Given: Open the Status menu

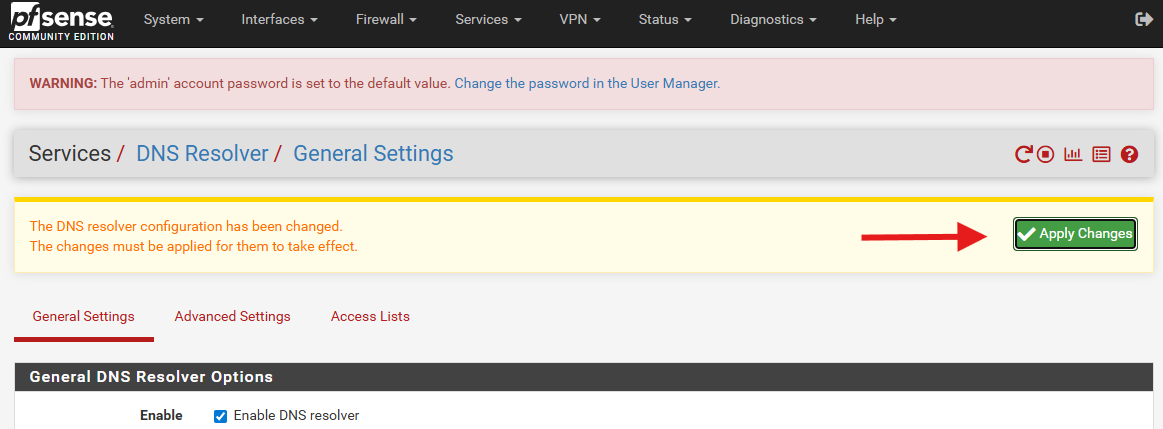Looking at the screenshot, I should coord(665,20).
